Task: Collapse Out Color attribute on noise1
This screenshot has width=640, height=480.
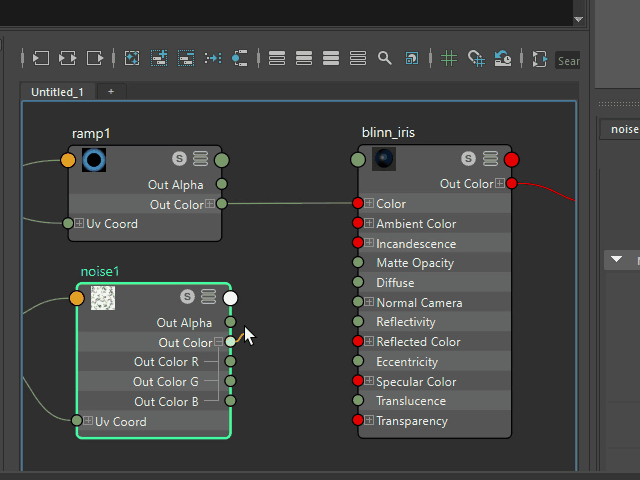Action: tap(219, 342)
